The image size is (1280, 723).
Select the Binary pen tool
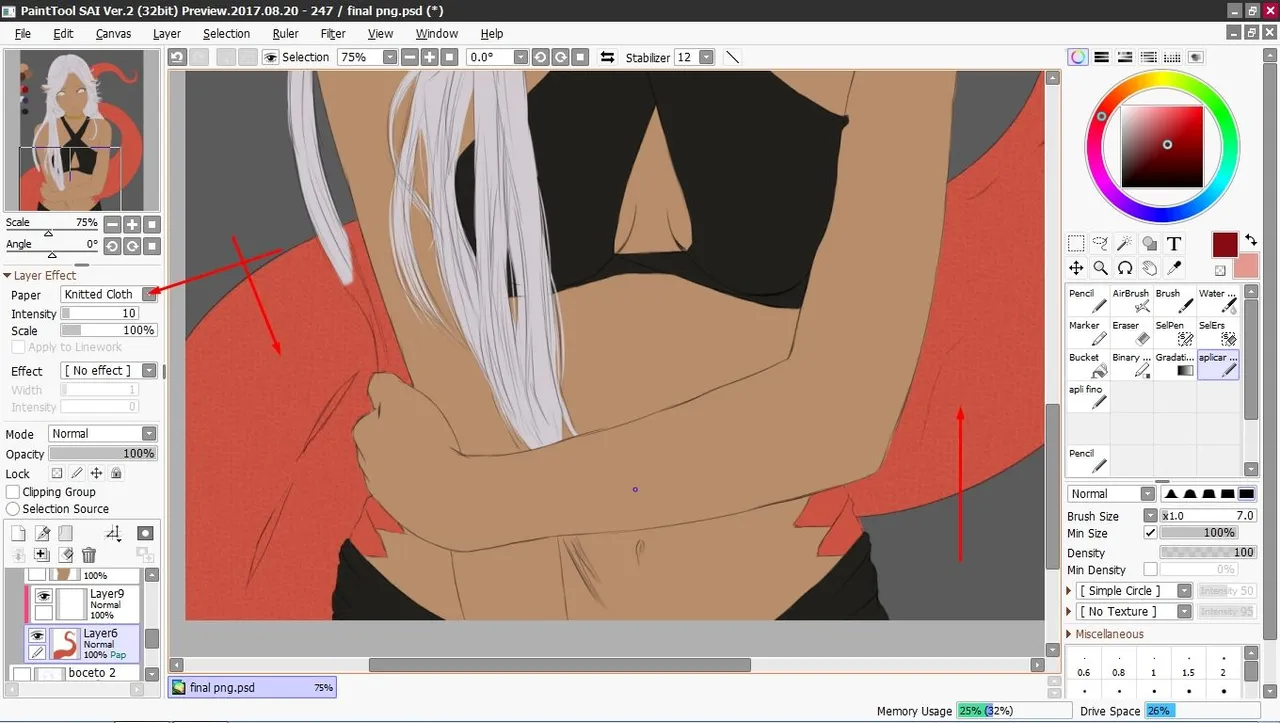point(1130,365)
